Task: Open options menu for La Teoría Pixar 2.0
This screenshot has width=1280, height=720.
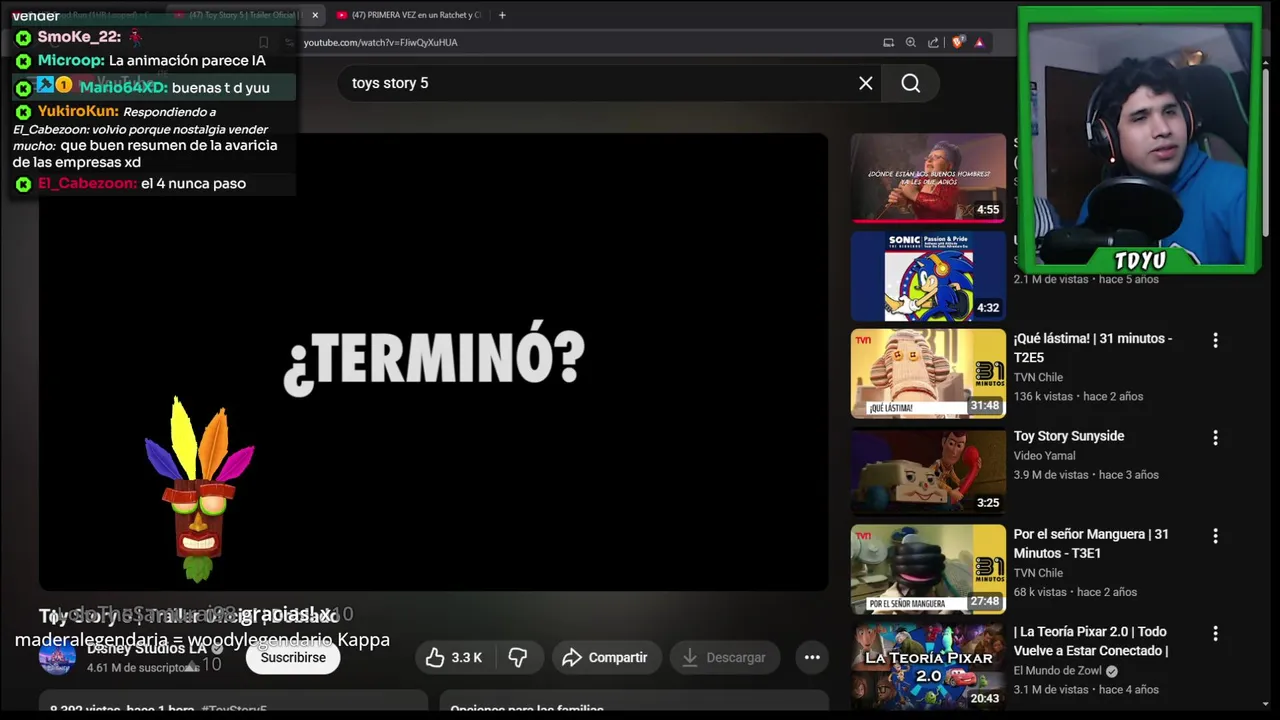Action: coord(1215,633)
